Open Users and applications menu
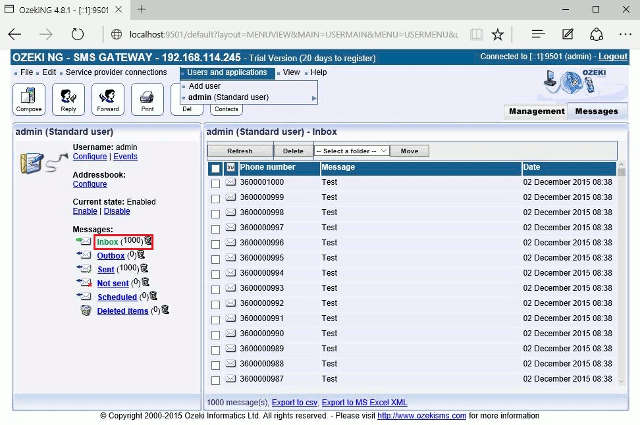The height and width of the screenshot is (425, 640). click(x=227, y=73)
